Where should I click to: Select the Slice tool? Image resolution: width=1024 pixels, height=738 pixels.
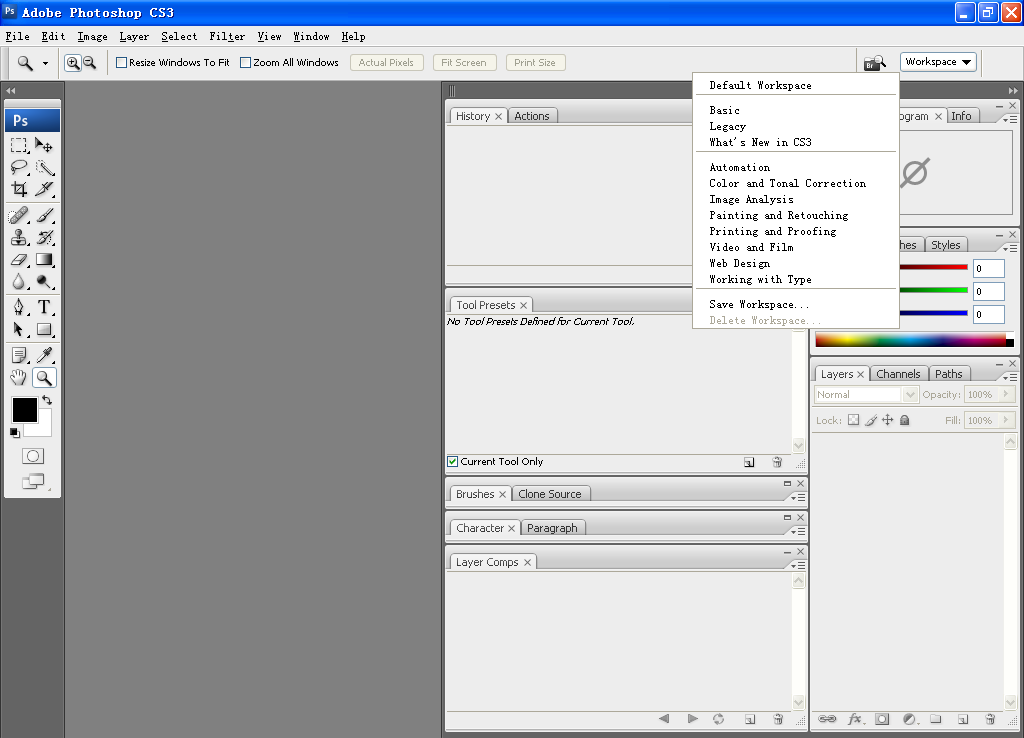tap(44, 189)
